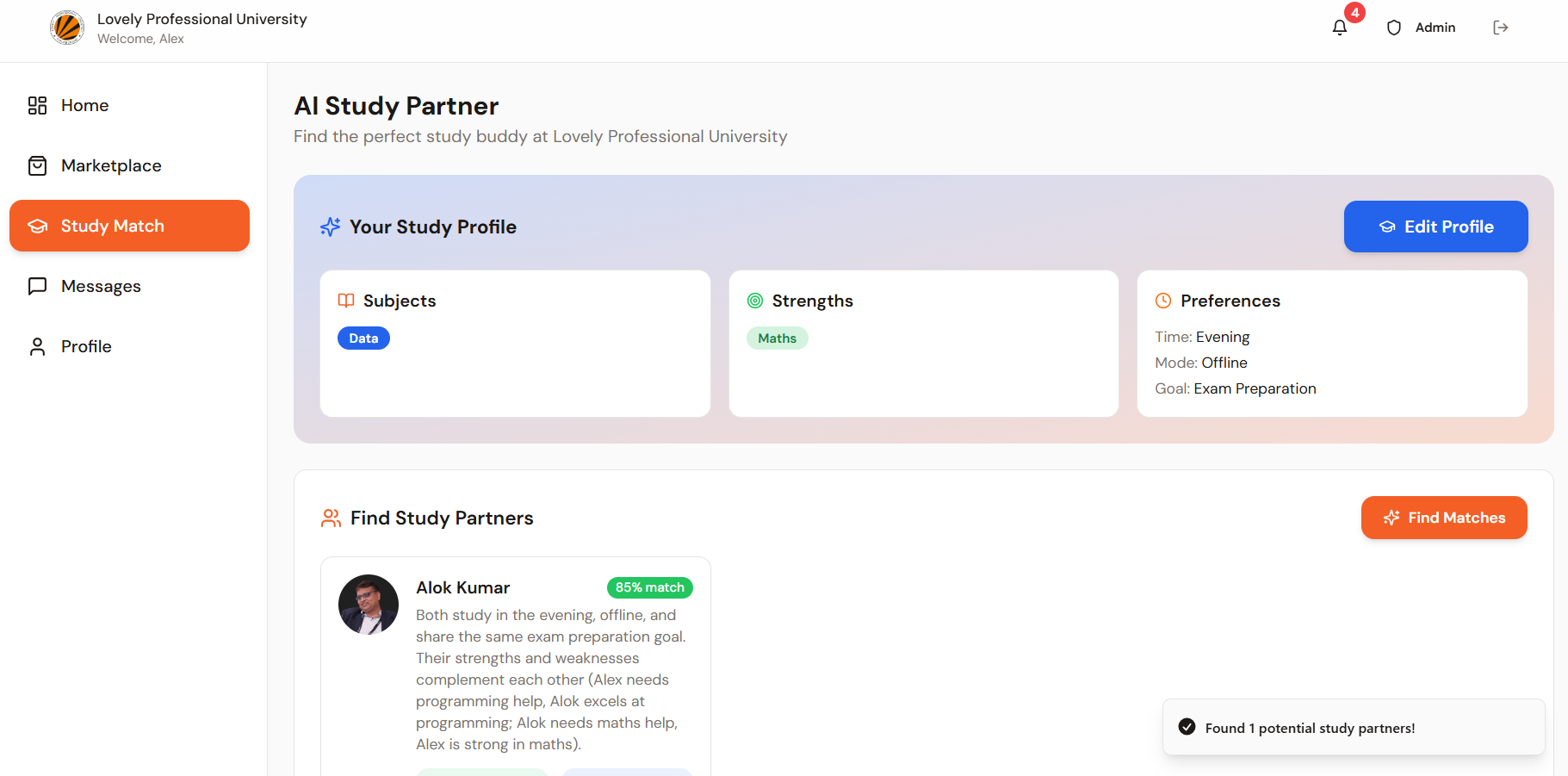Navigate to Profile in the sidebar
The width and height of the screenshot is (1568, 776).
86,346
